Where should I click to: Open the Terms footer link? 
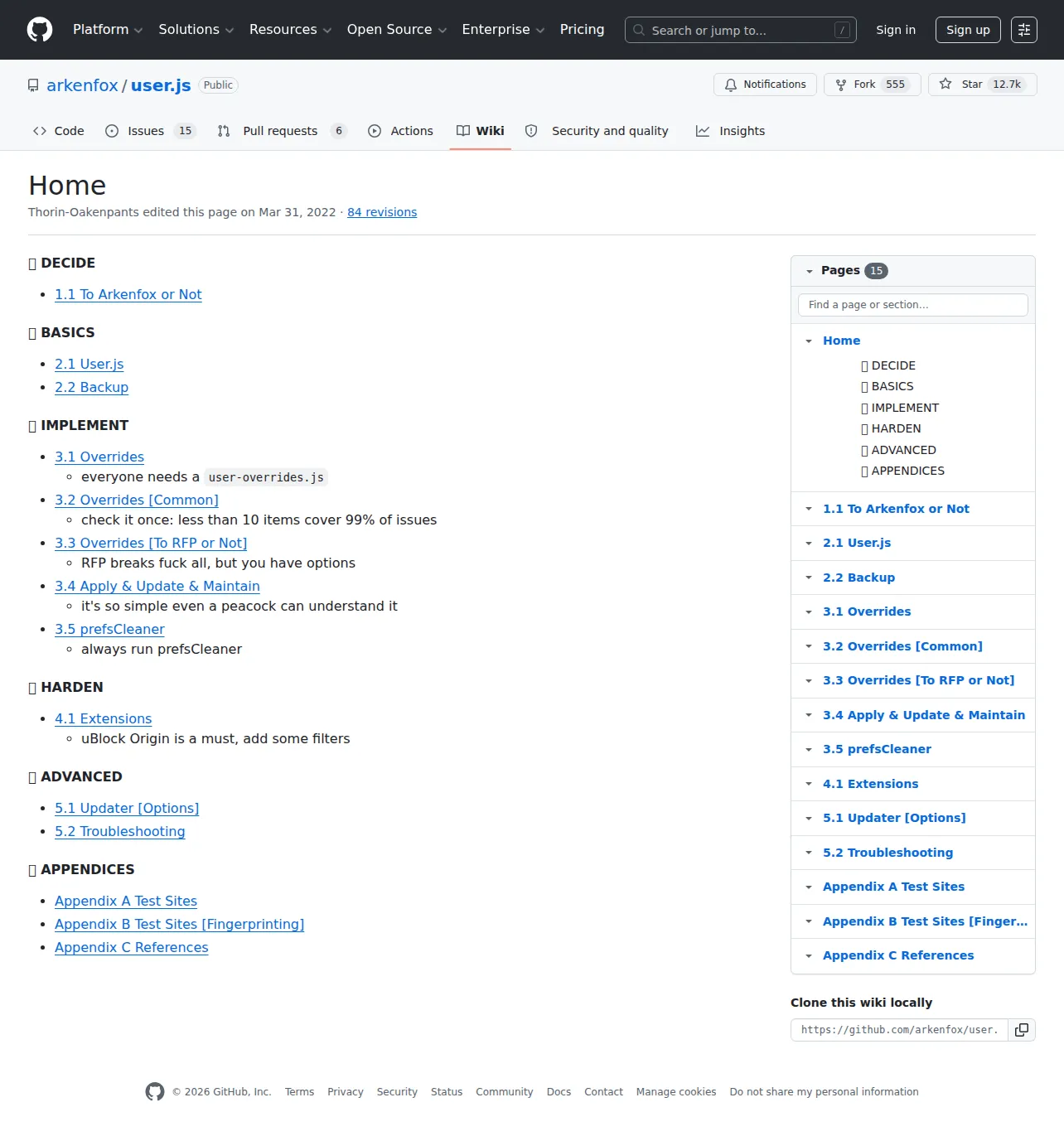(299, 1092)
